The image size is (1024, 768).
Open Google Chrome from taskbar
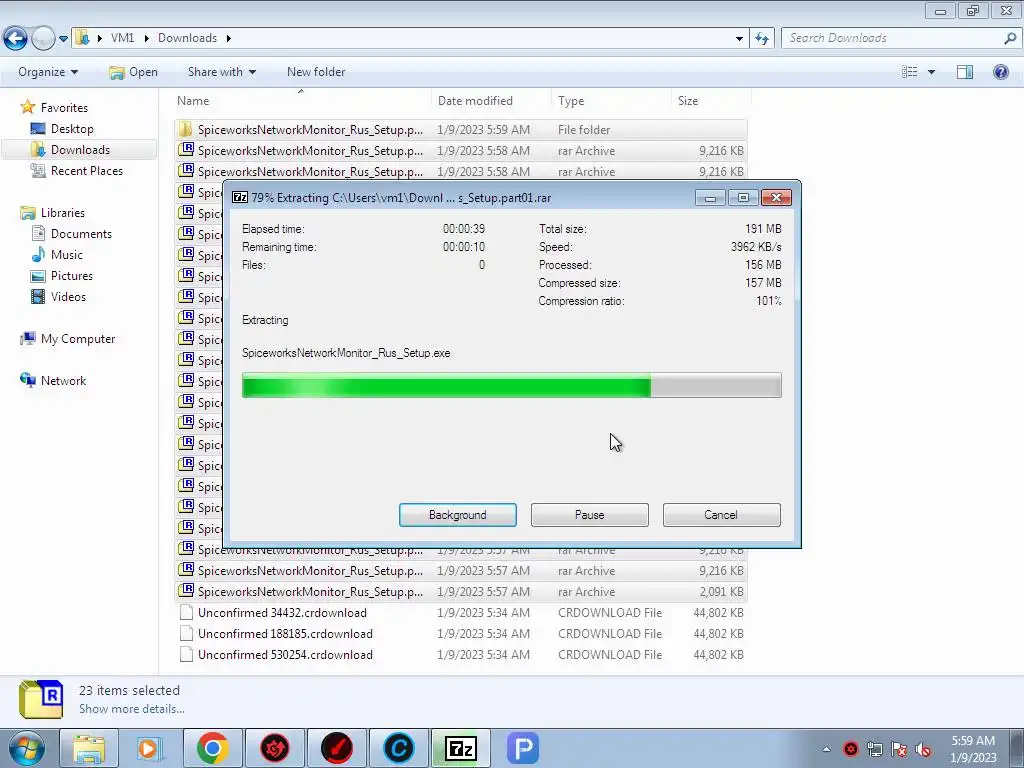212,748
